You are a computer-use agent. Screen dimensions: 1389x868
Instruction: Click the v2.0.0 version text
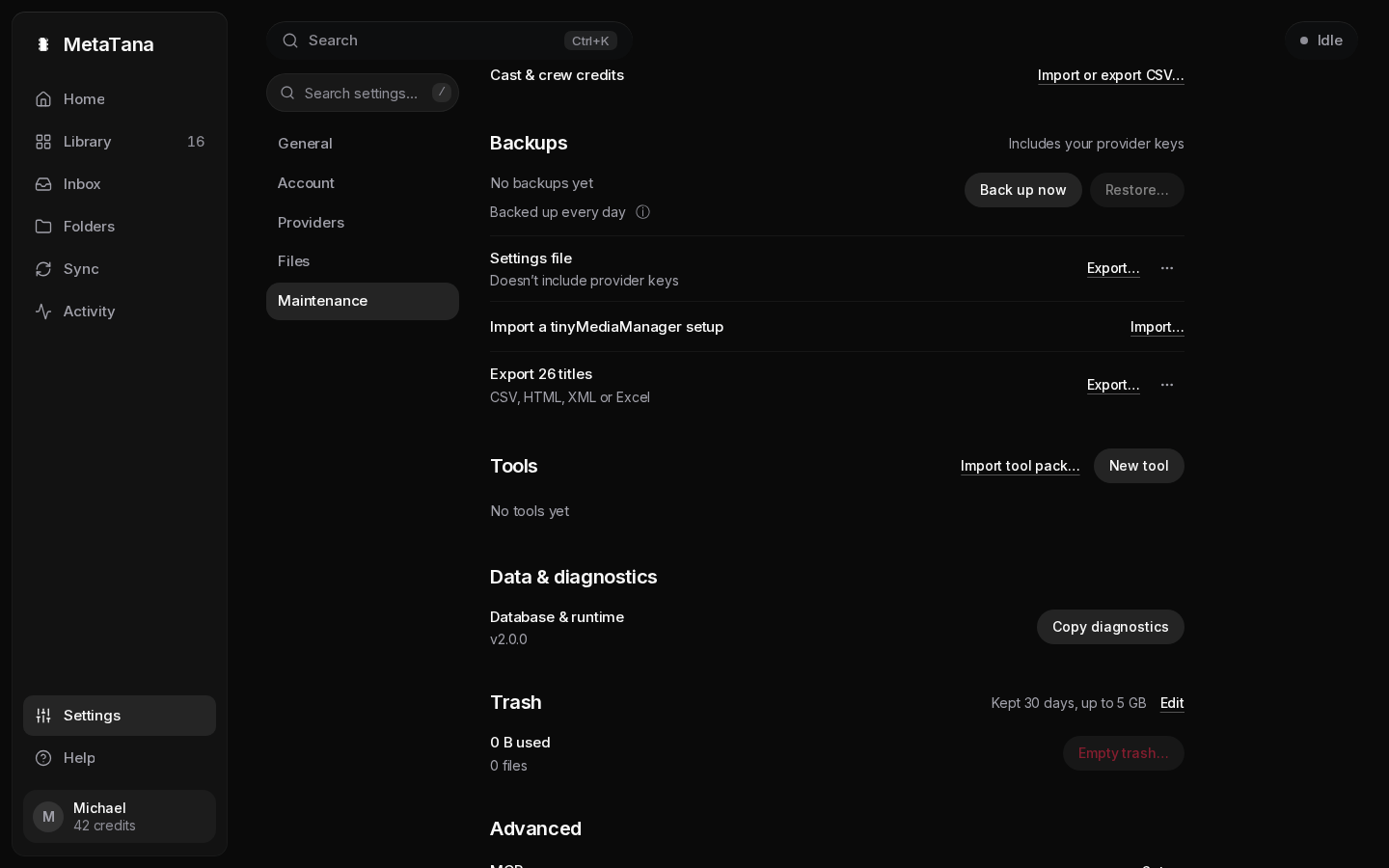pos(508,639)
